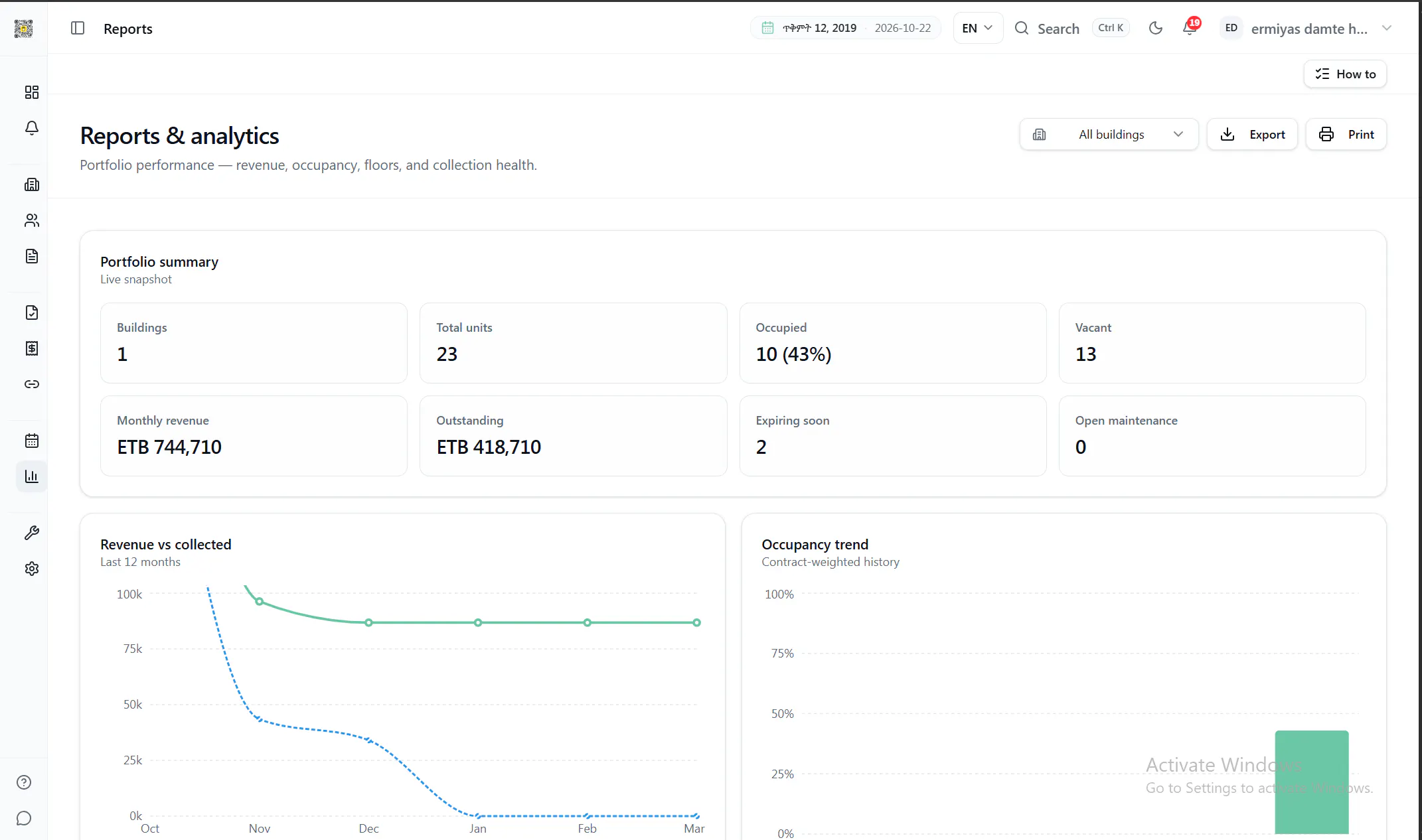Click the app logo in sidebar
1422x840 pixels.
24,29
